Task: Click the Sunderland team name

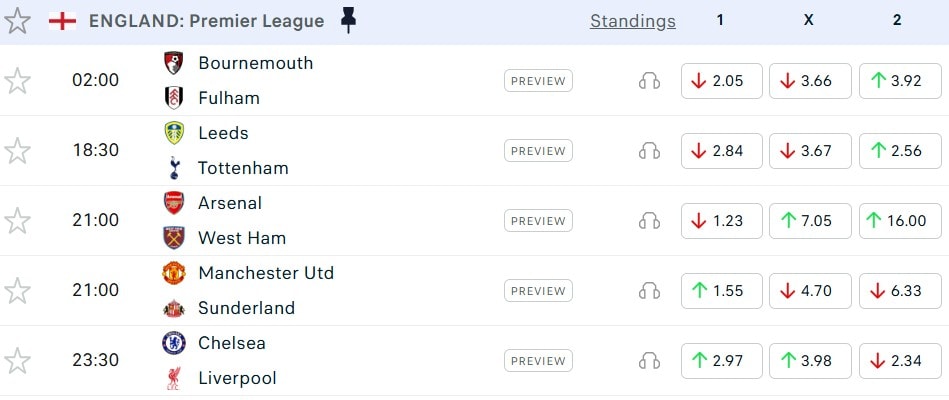Action: click(246, 308)
